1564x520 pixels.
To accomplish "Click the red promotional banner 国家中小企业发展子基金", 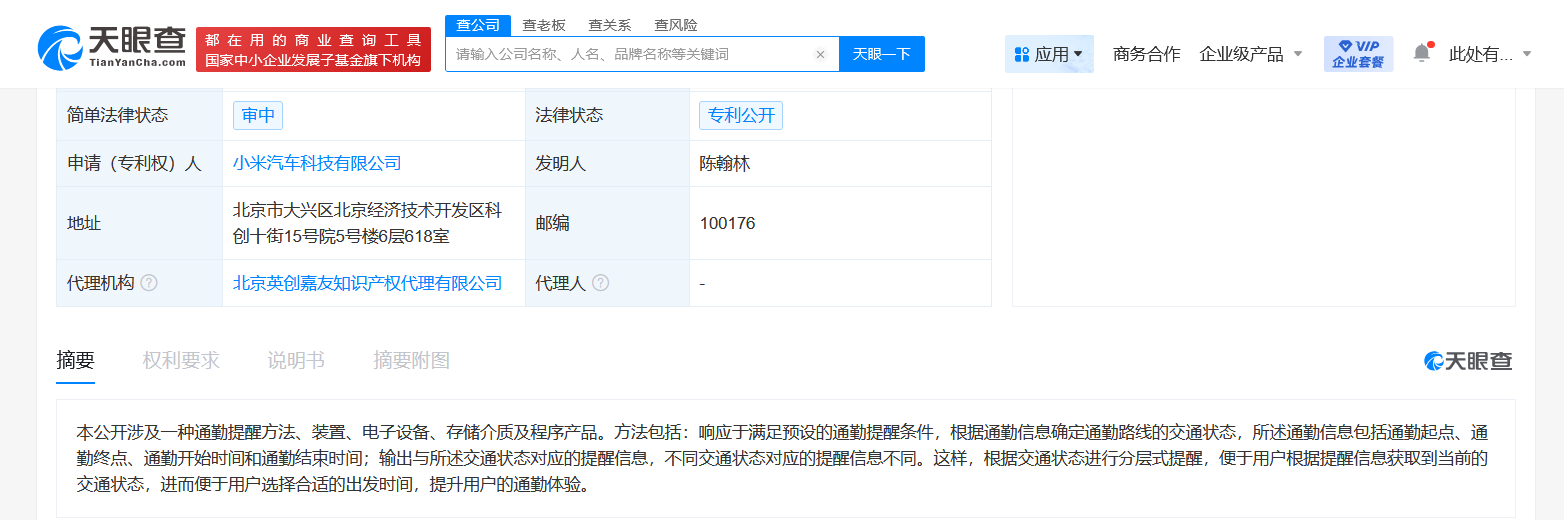I will point(313,50).
